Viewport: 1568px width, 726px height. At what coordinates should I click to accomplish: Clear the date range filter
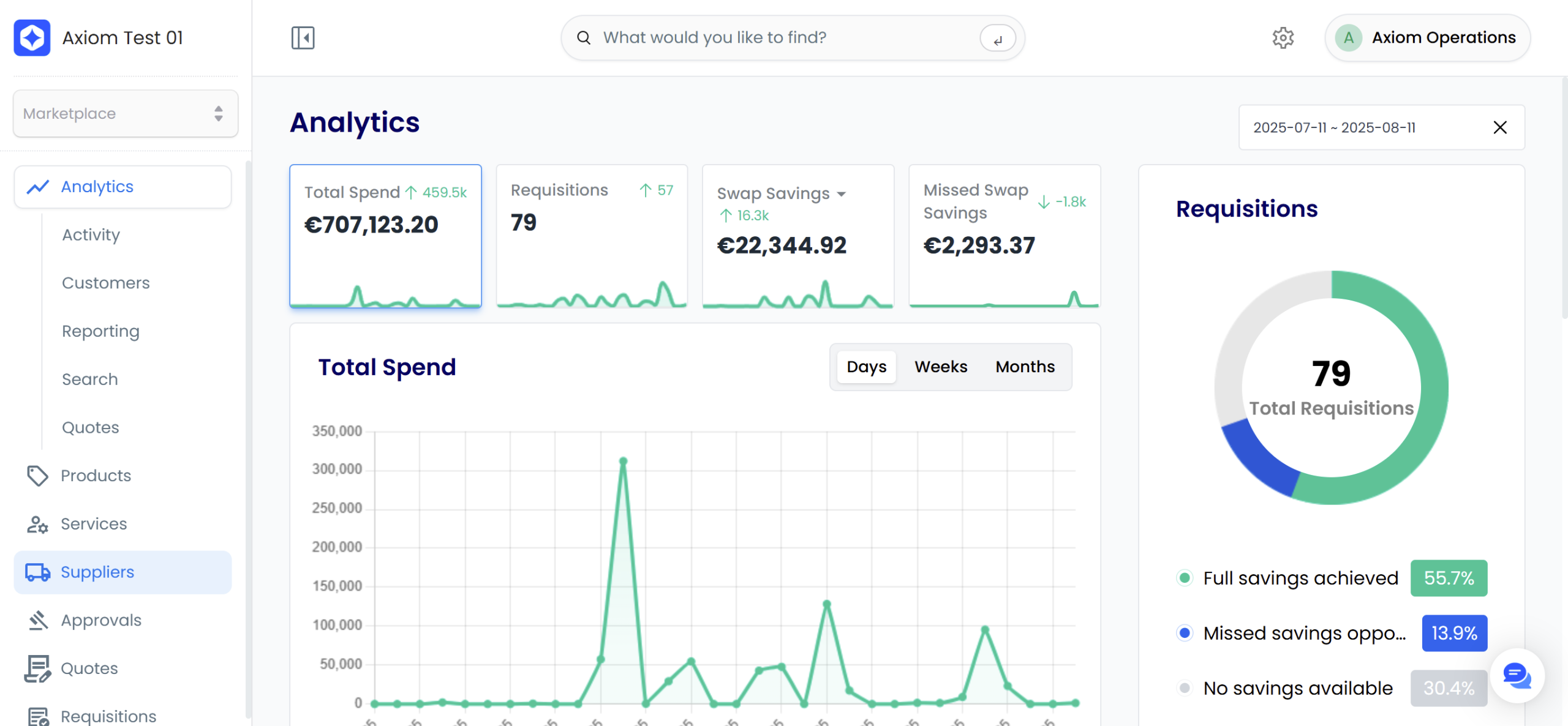click(x=1500, y=127)
